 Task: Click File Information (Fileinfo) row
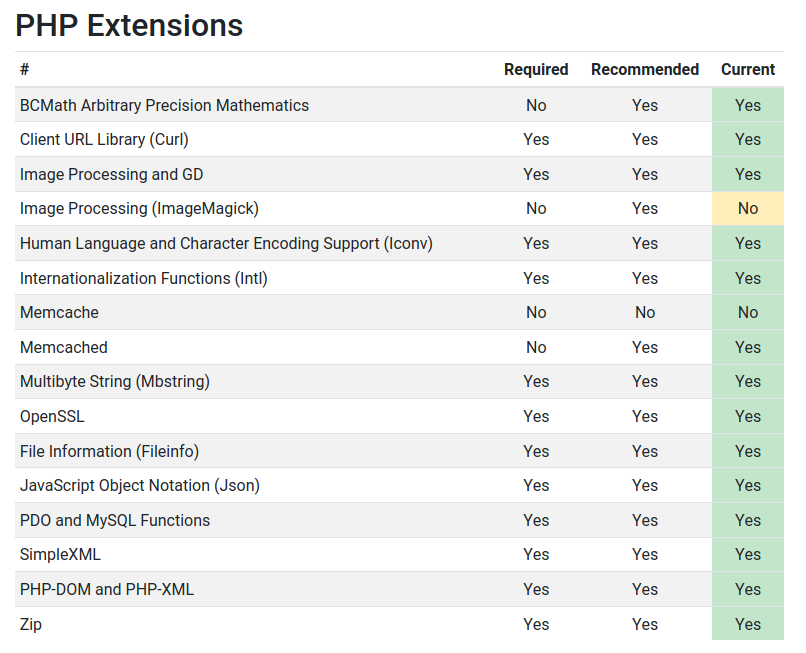pos(109,451)
